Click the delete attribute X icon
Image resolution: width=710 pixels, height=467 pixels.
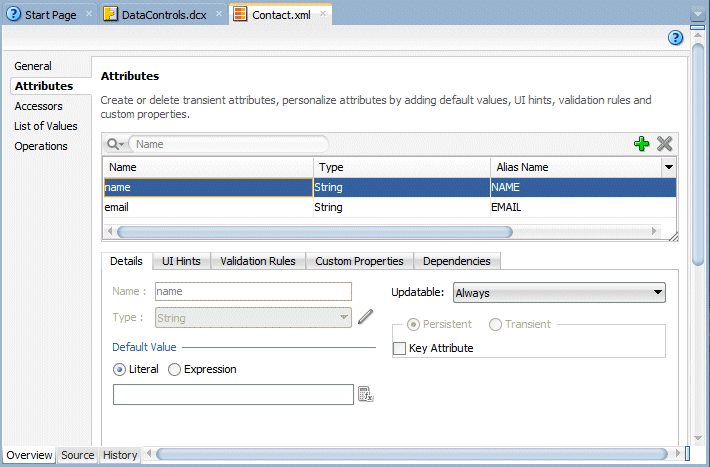pos(664,144)
